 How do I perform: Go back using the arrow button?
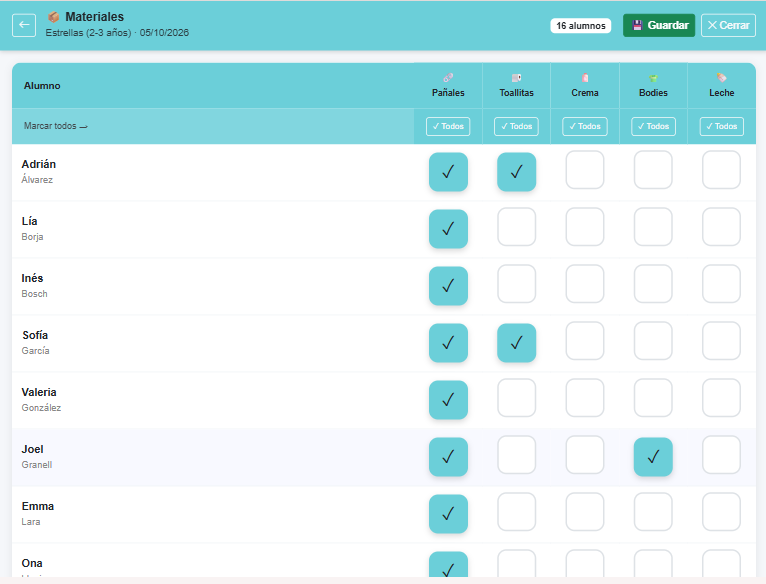coord(24,25)
